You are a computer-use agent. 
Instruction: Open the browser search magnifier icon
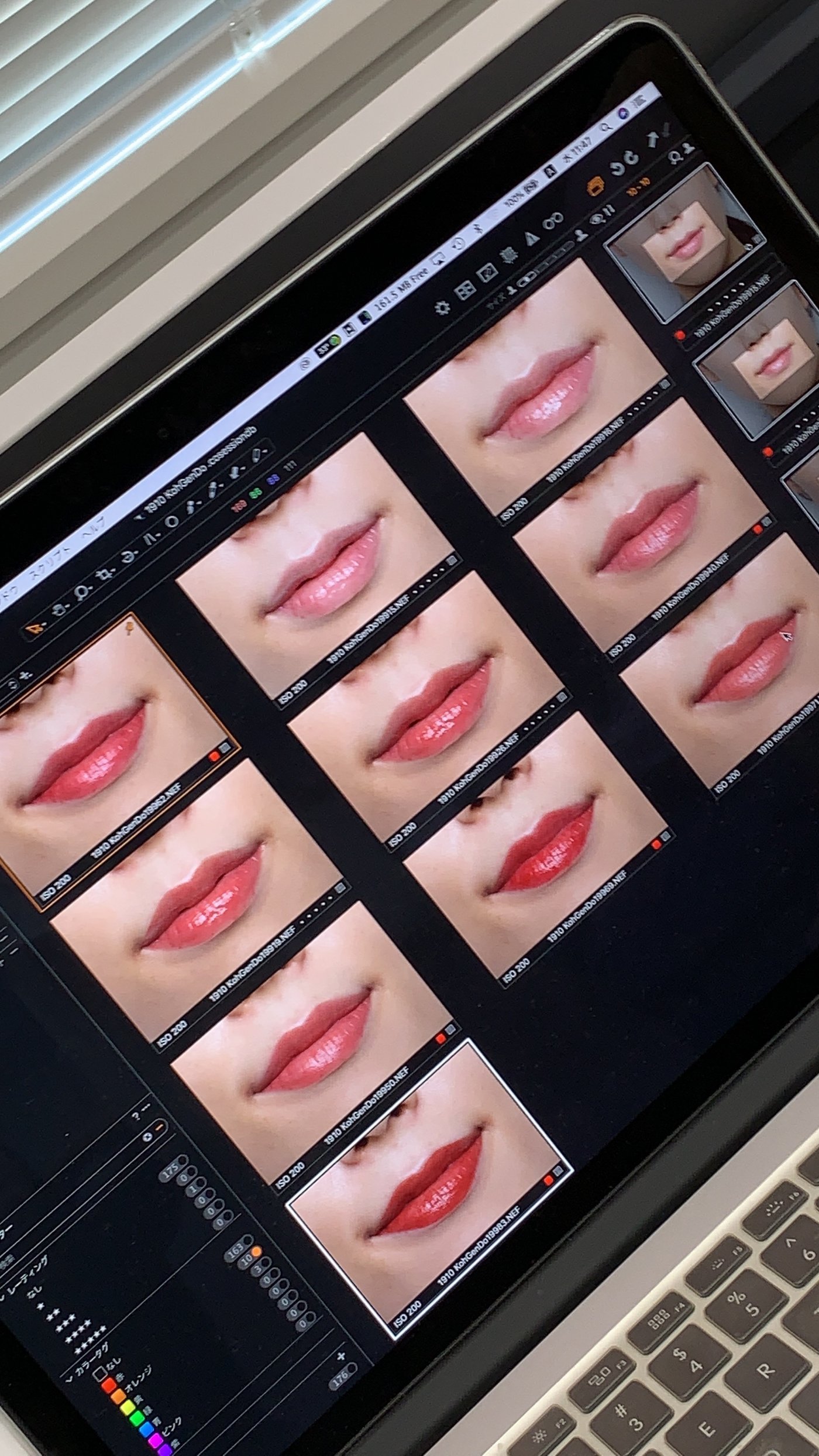677,157
